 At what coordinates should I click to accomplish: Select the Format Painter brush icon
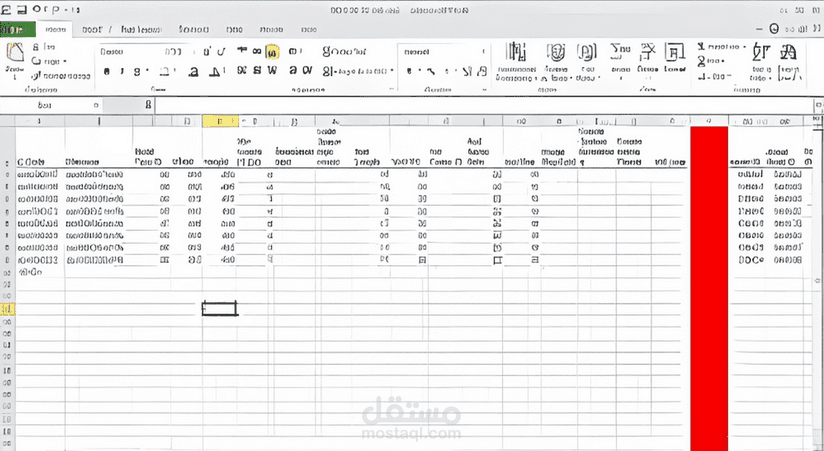click(36, 76)
